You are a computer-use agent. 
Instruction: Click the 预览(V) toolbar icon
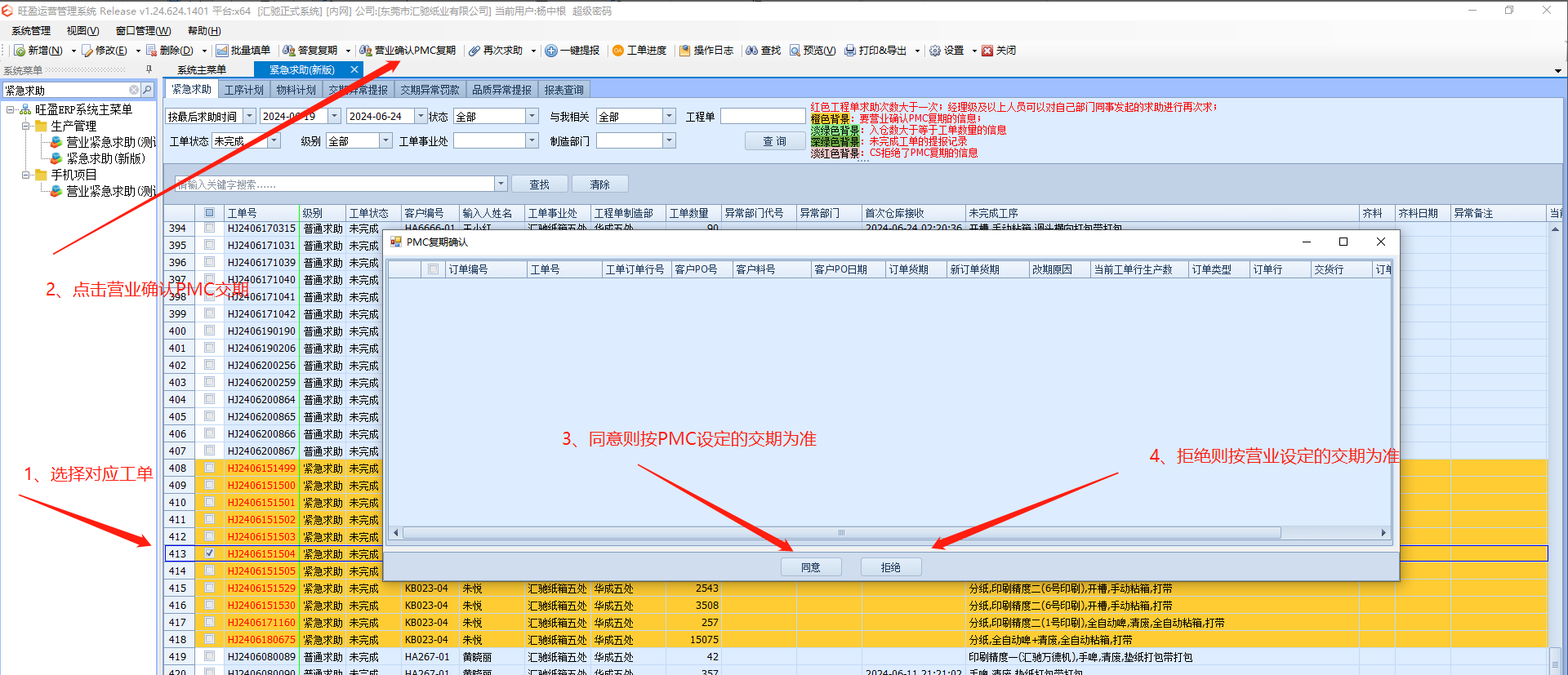(795, 51)
